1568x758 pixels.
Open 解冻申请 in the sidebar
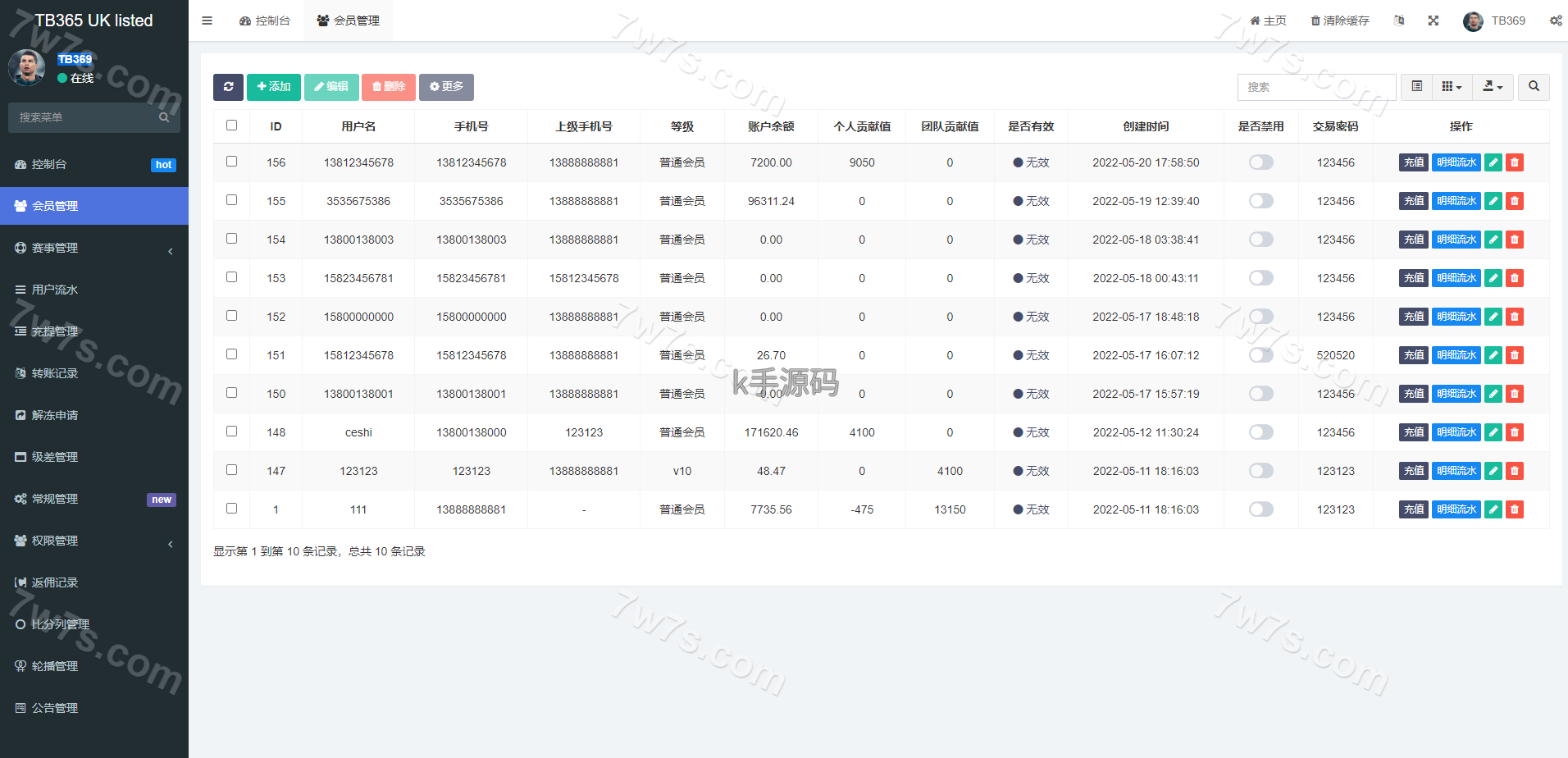click(x=94, y=415)
